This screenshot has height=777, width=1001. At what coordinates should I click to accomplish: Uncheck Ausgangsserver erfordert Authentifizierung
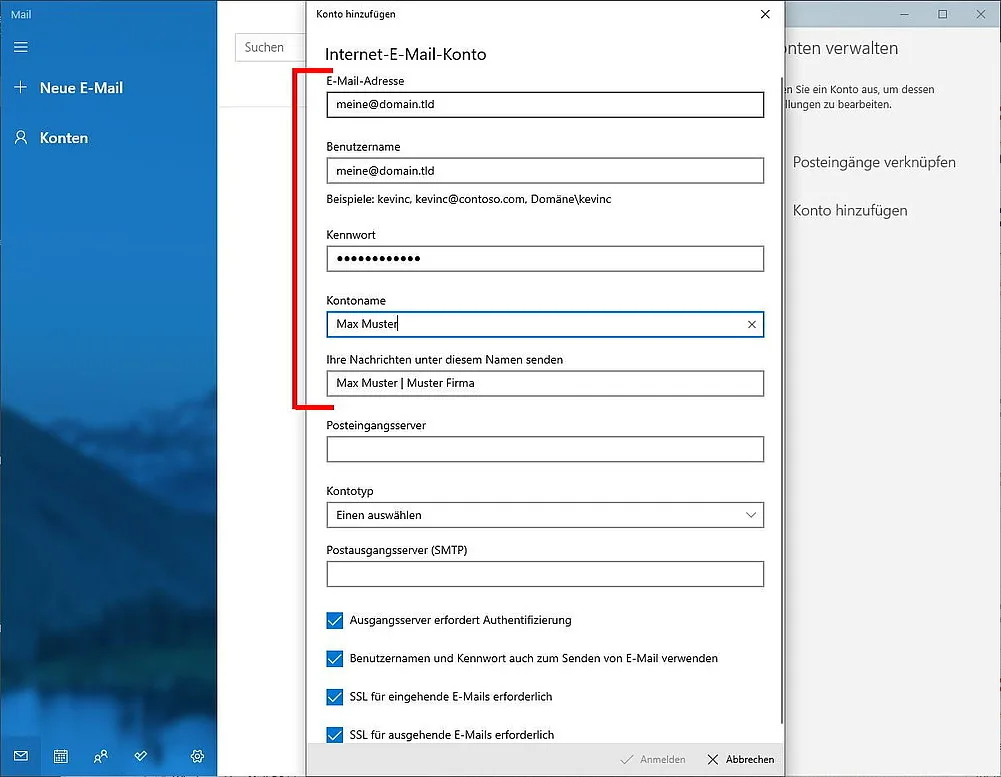[335, 621]
